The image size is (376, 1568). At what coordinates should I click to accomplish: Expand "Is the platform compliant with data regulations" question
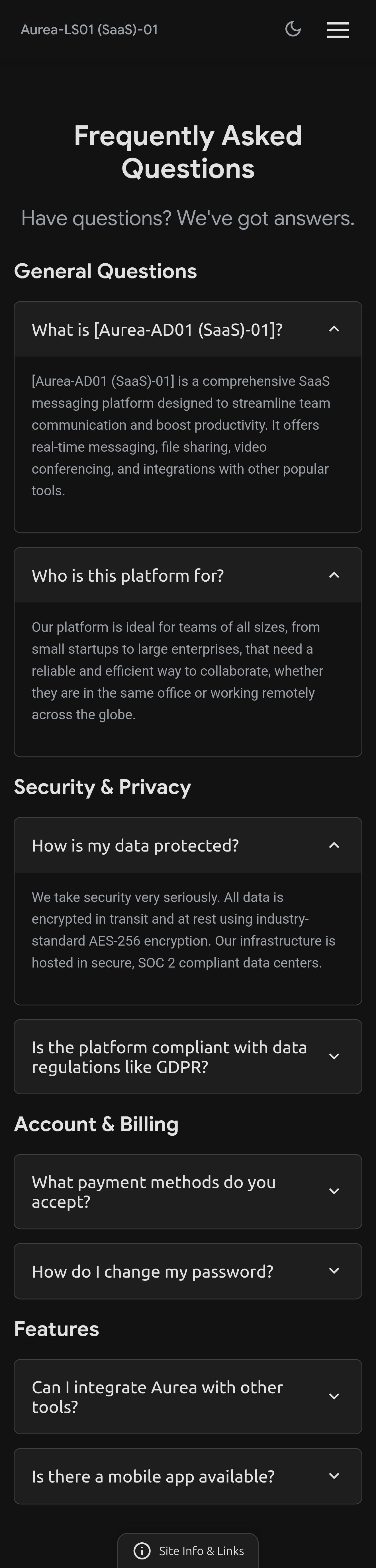[x=169, y=1057]
